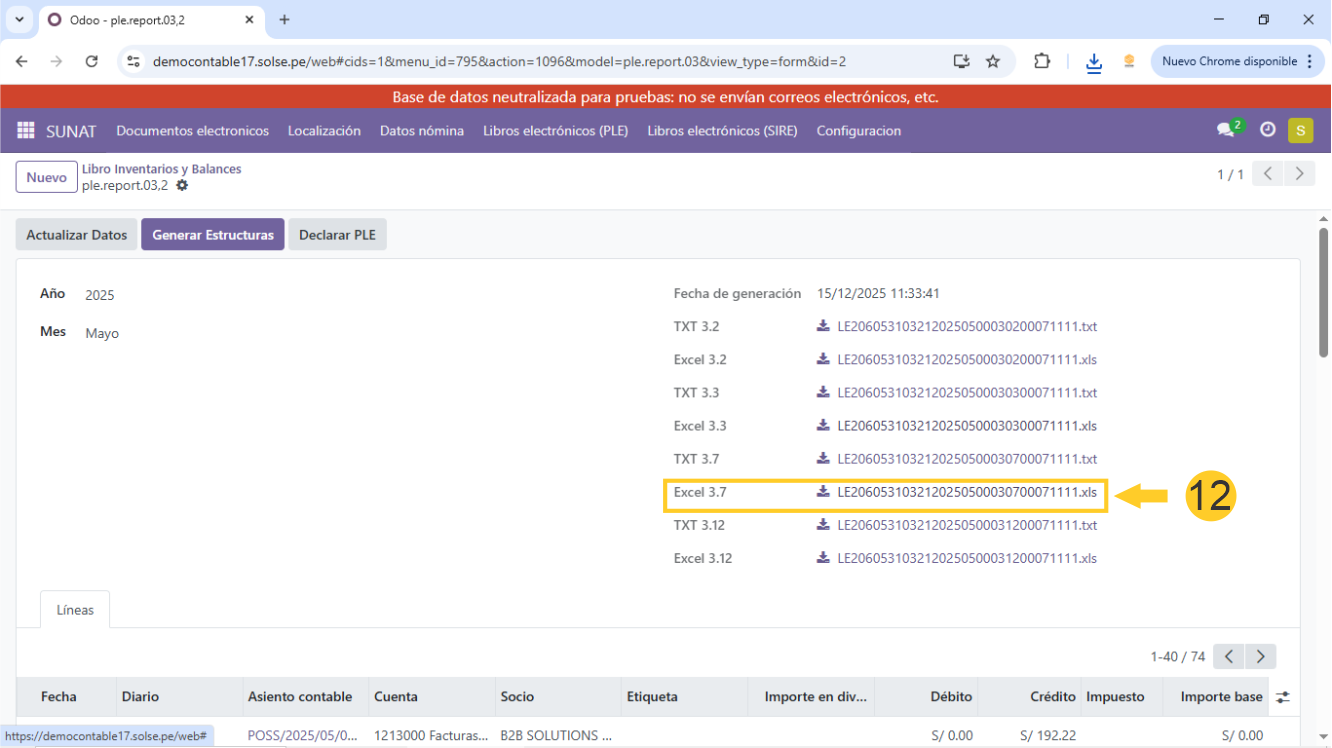Open the activities clock icon
Image resolution: width=1332 pixels, height=748 pixels.
1267,130
